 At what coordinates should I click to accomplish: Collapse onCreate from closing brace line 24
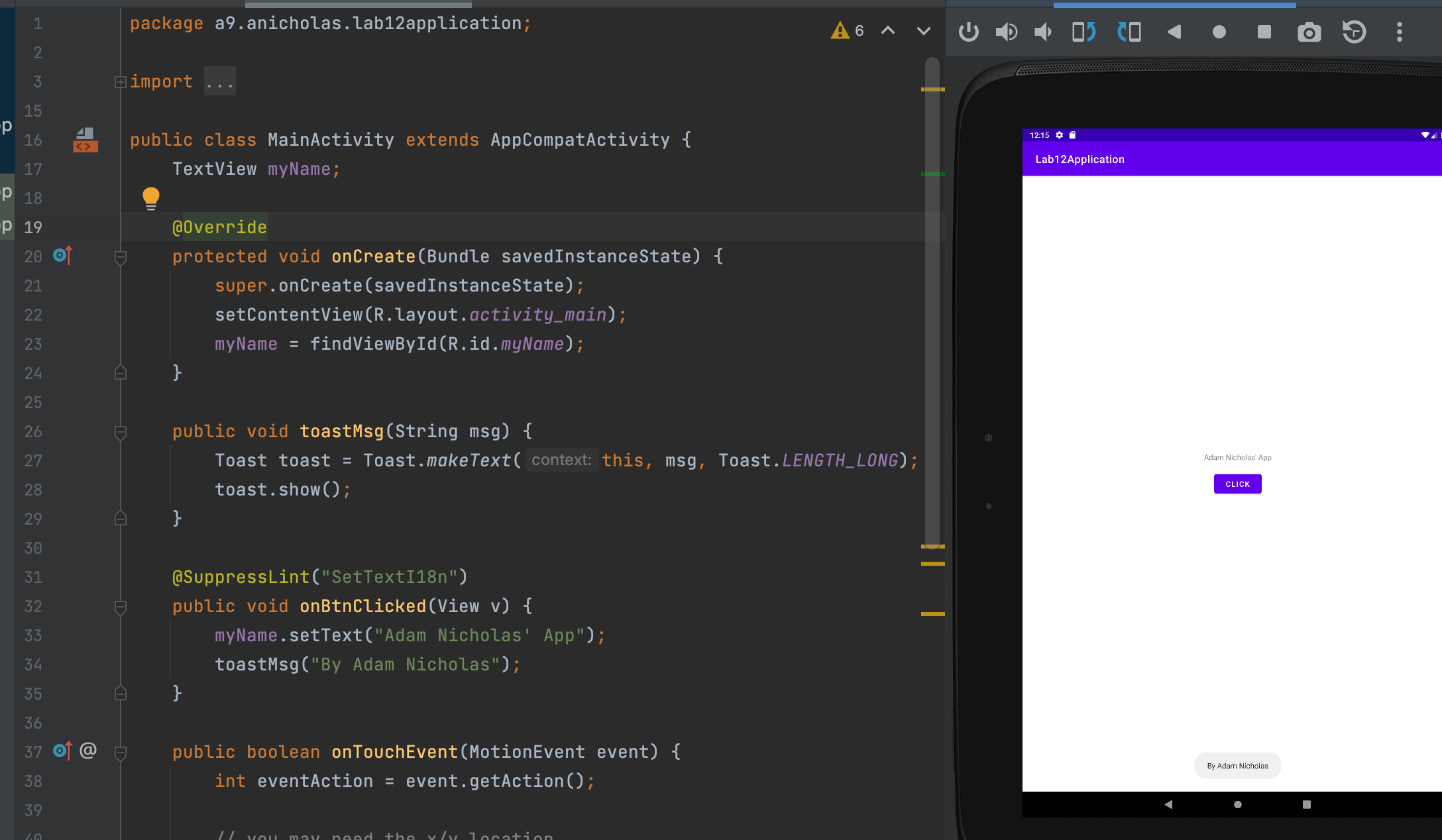click(x=121, y=372)
